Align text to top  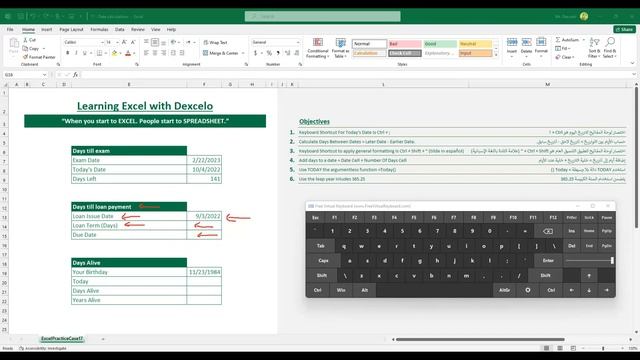(146, 42)
